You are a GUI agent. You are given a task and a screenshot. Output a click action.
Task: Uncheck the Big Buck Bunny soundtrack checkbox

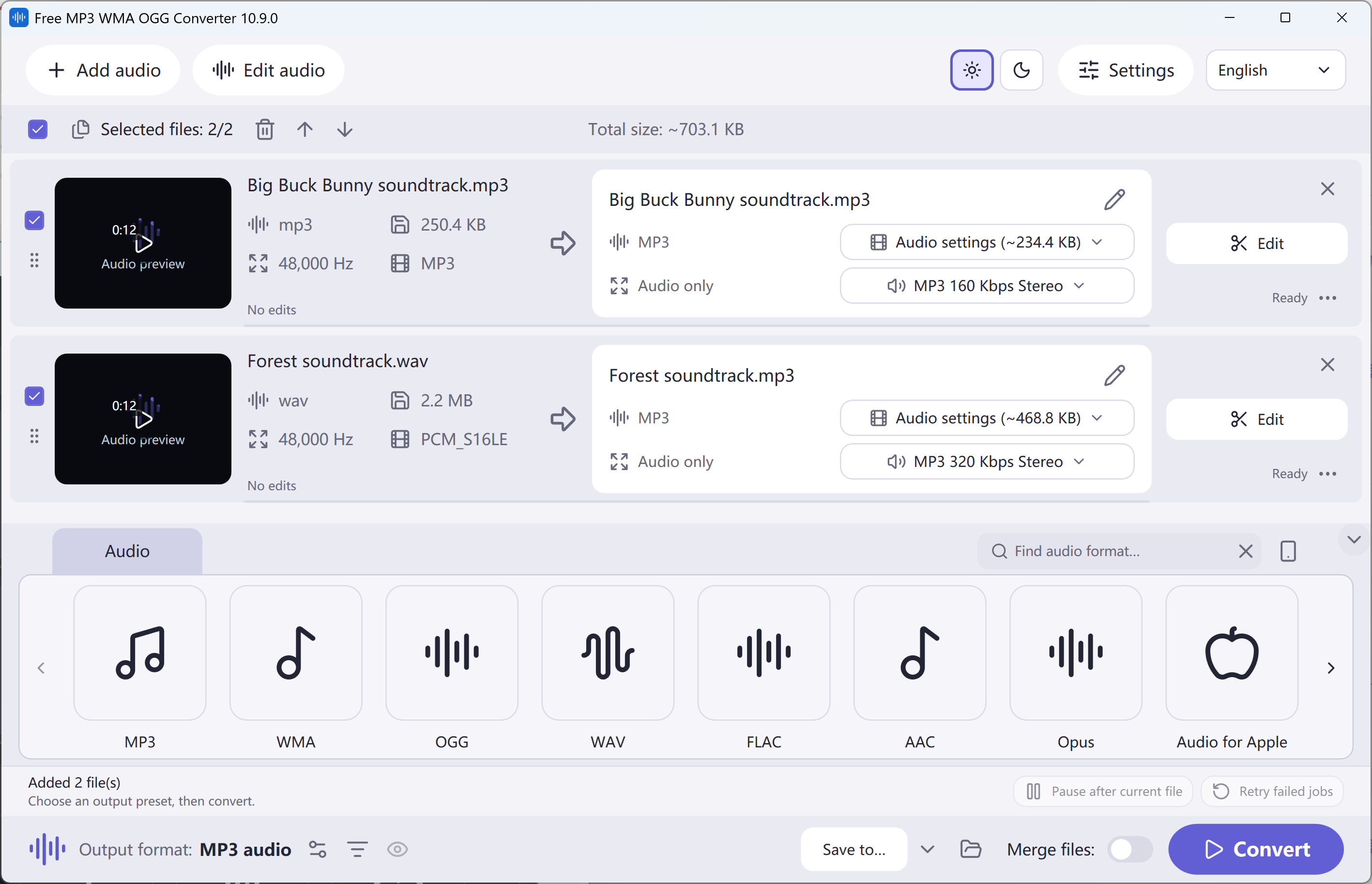click(34, 220)
